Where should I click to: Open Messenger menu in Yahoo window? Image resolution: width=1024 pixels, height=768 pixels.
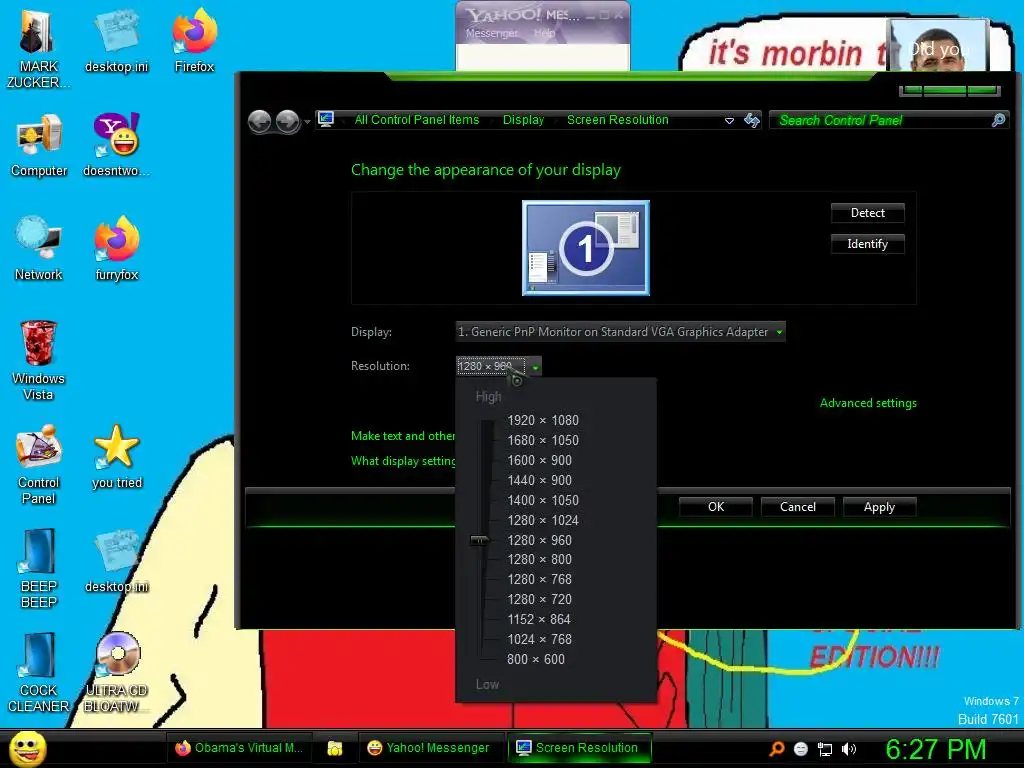coord(491,33)
